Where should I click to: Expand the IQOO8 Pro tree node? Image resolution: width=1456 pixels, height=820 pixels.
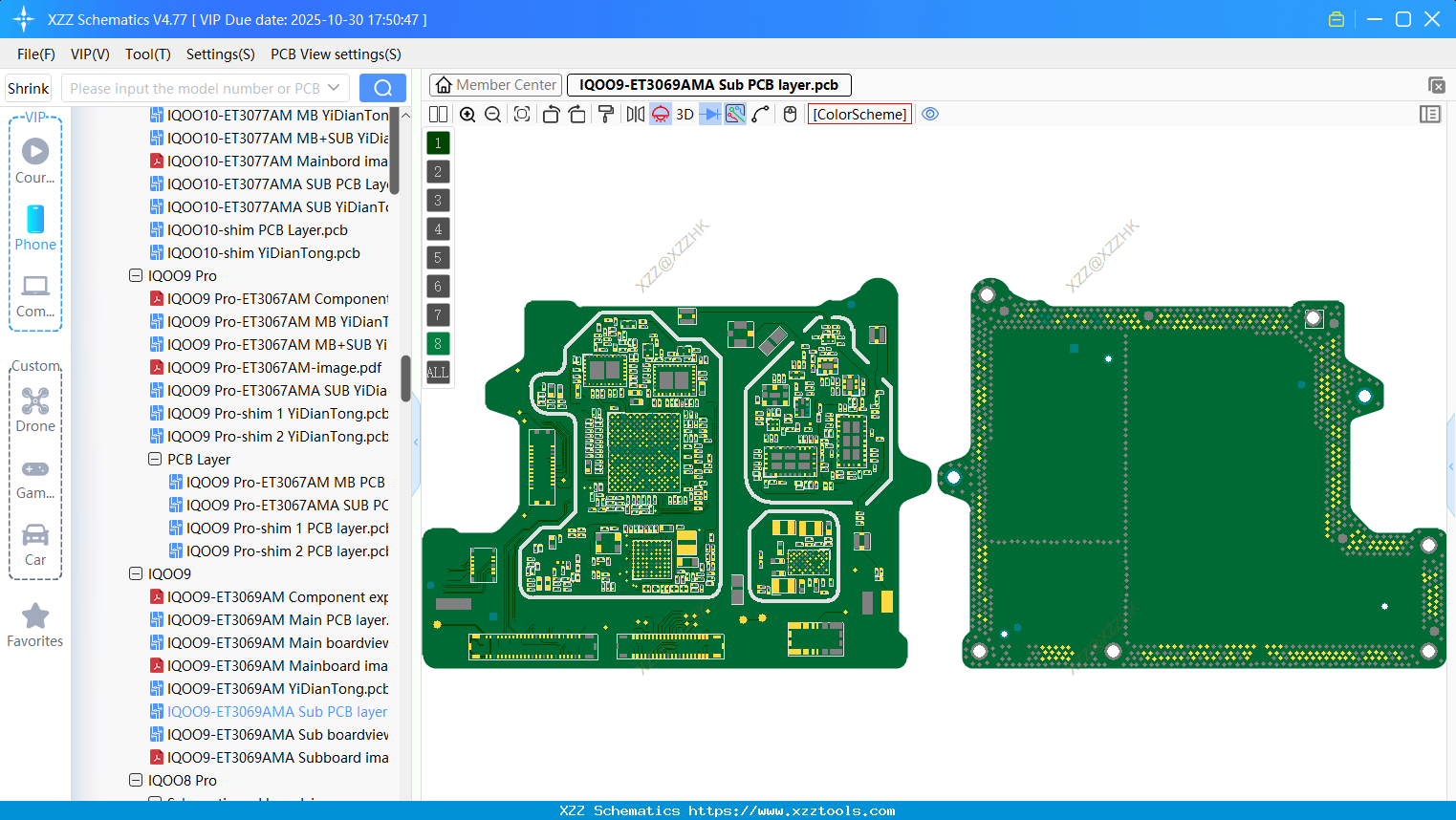point(135,780)
